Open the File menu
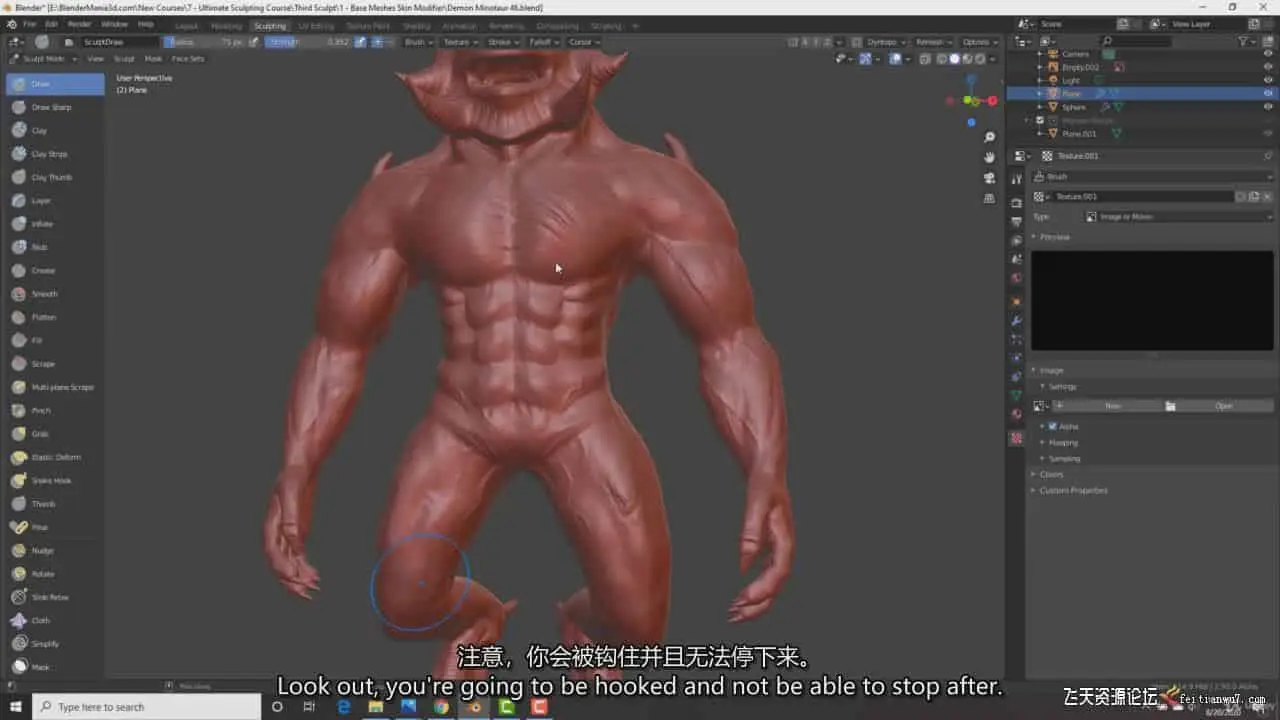The height and width of the screenshot is (720, 1280). [x=29, y=24]
